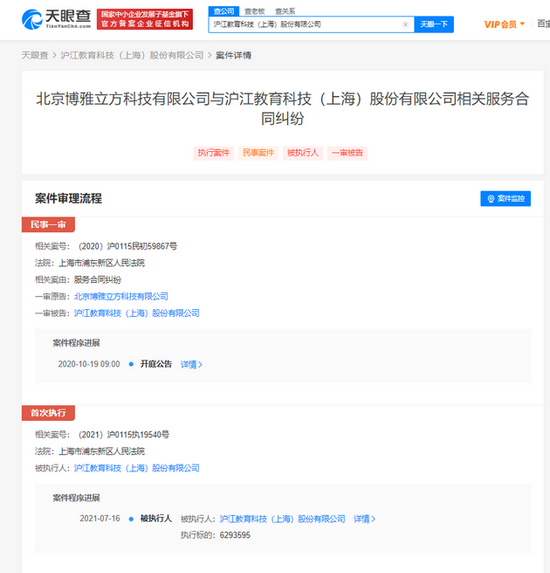Open 沪江教育科技 company in breadcrumb

(x=132, y=55)
